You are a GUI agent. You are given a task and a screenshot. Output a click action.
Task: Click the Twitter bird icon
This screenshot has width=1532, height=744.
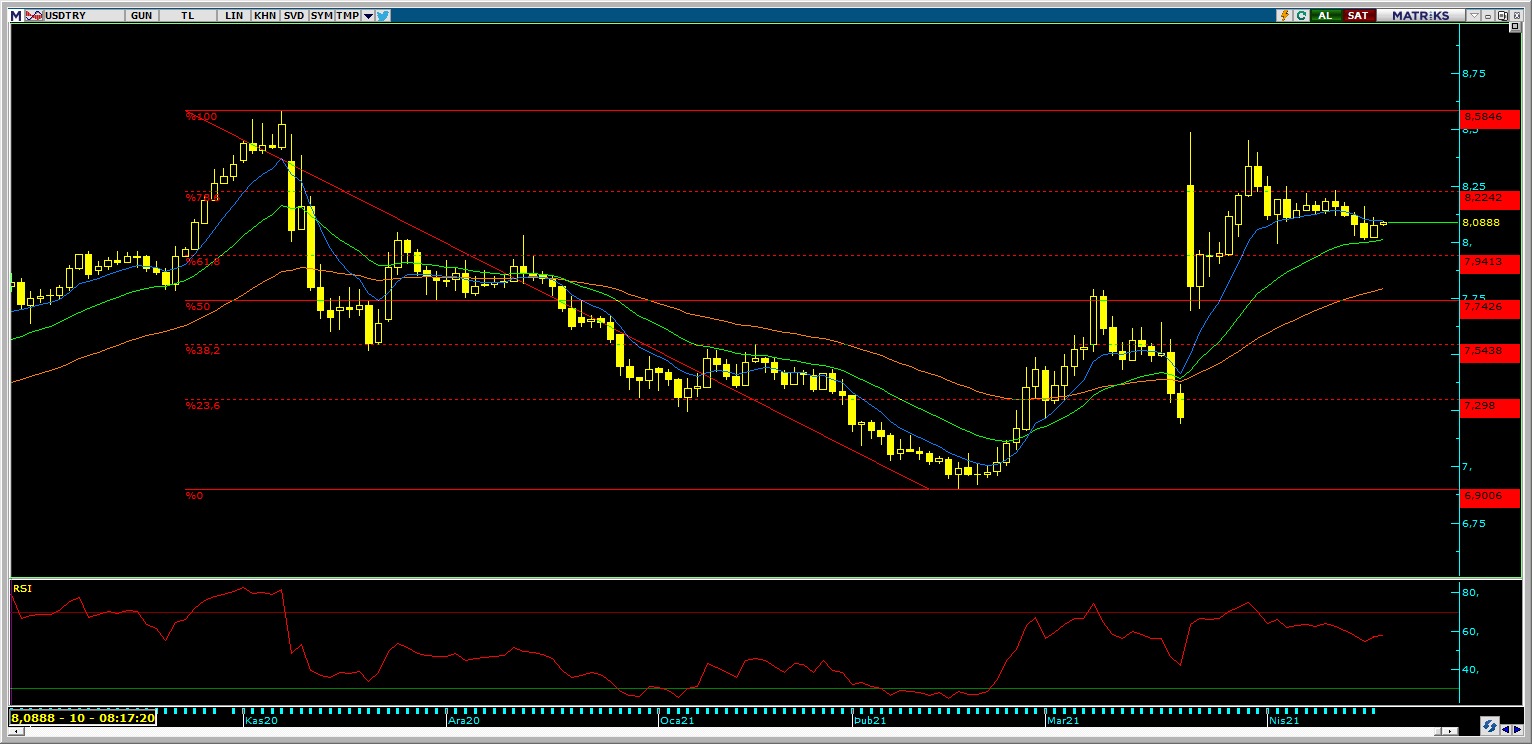(x=383, y=16)
